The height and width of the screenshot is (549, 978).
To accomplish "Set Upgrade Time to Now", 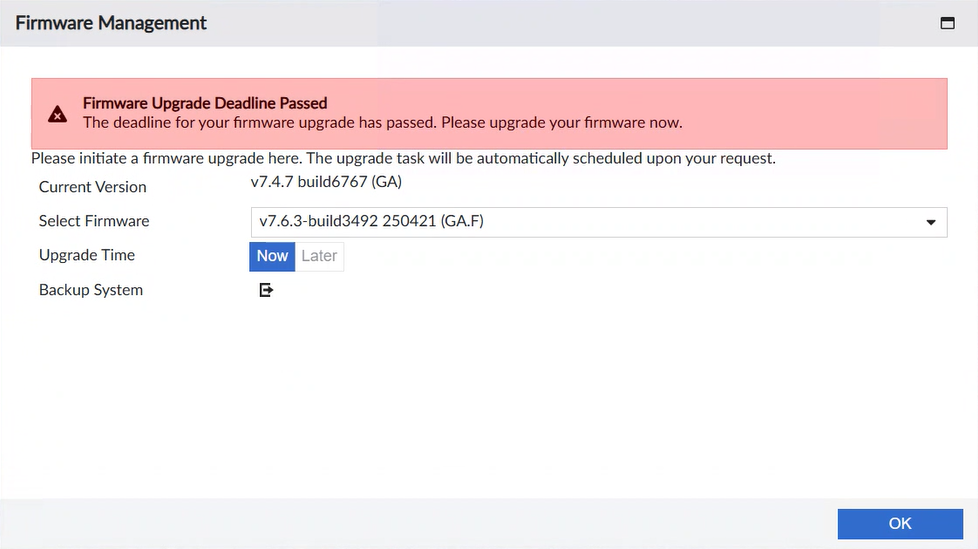I will 272,256.
